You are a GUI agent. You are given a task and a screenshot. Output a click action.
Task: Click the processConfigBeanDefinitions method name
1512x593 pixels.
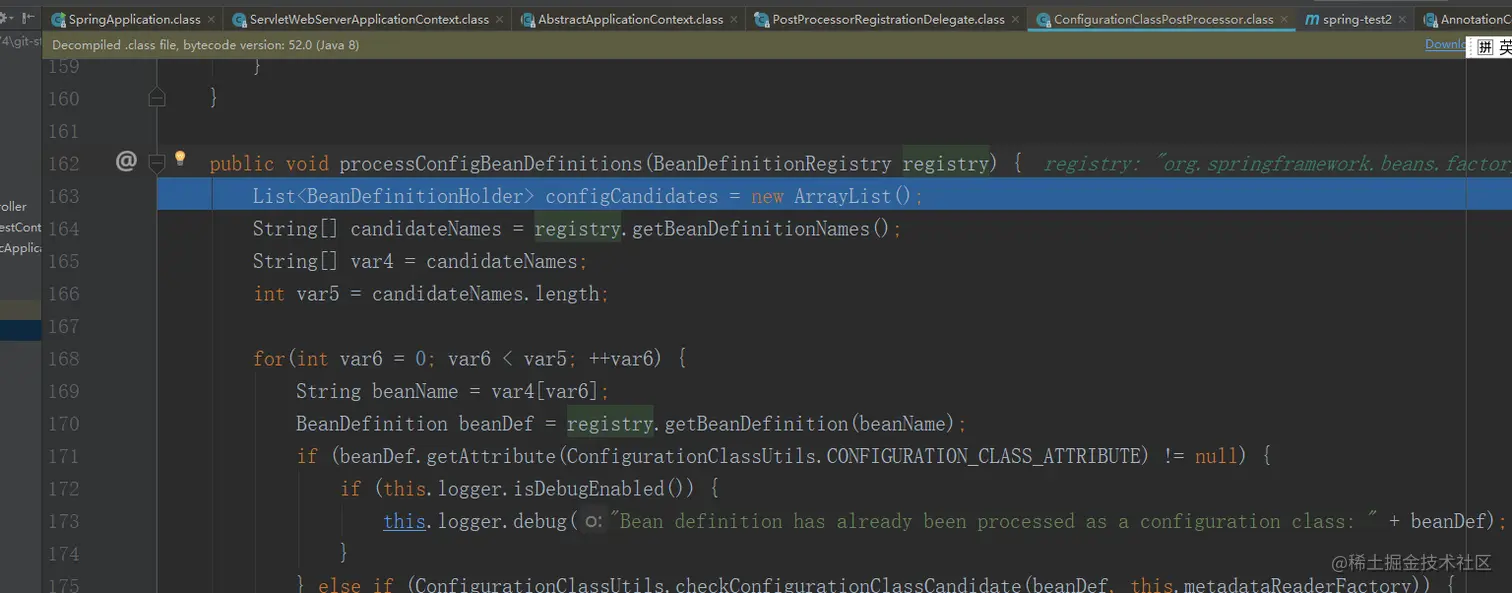[x=491, y=163]
